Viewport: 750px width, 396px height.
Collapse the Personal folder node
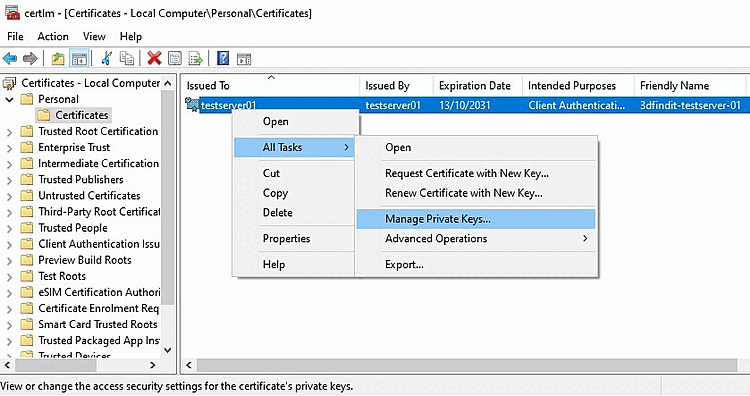(9, 99)
